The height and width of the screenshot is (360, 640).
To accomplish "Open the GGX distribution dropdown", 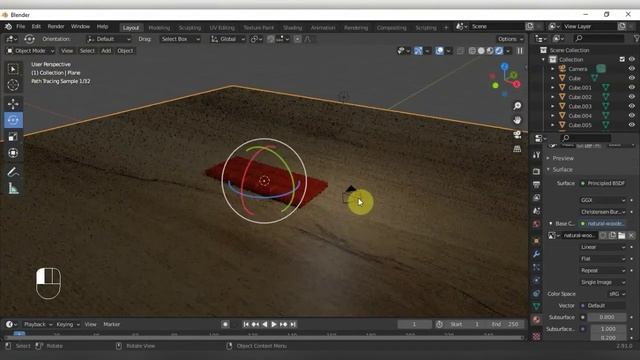I will 603,200.
